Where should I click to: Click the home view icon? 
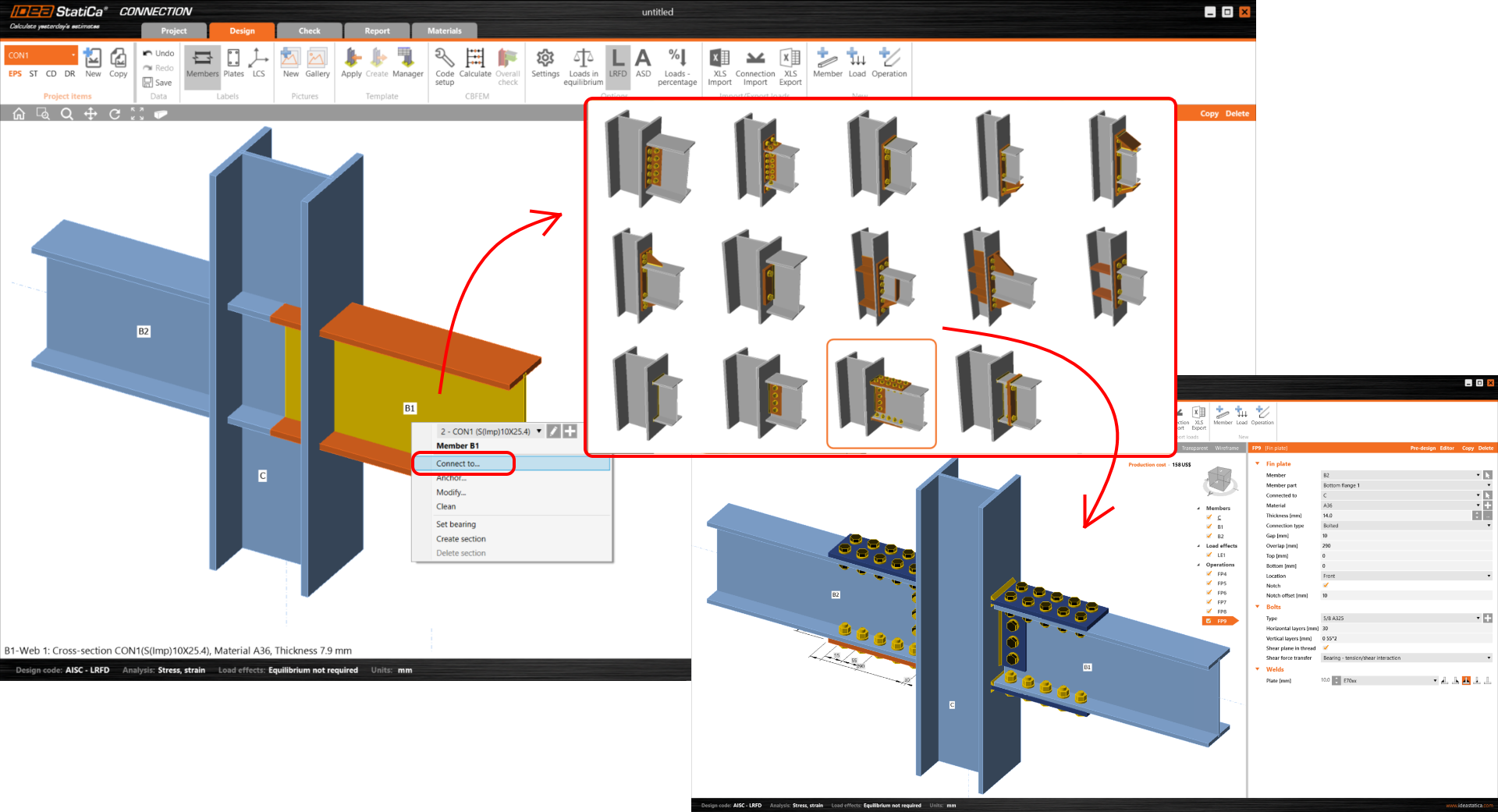[x=19, y=114]
